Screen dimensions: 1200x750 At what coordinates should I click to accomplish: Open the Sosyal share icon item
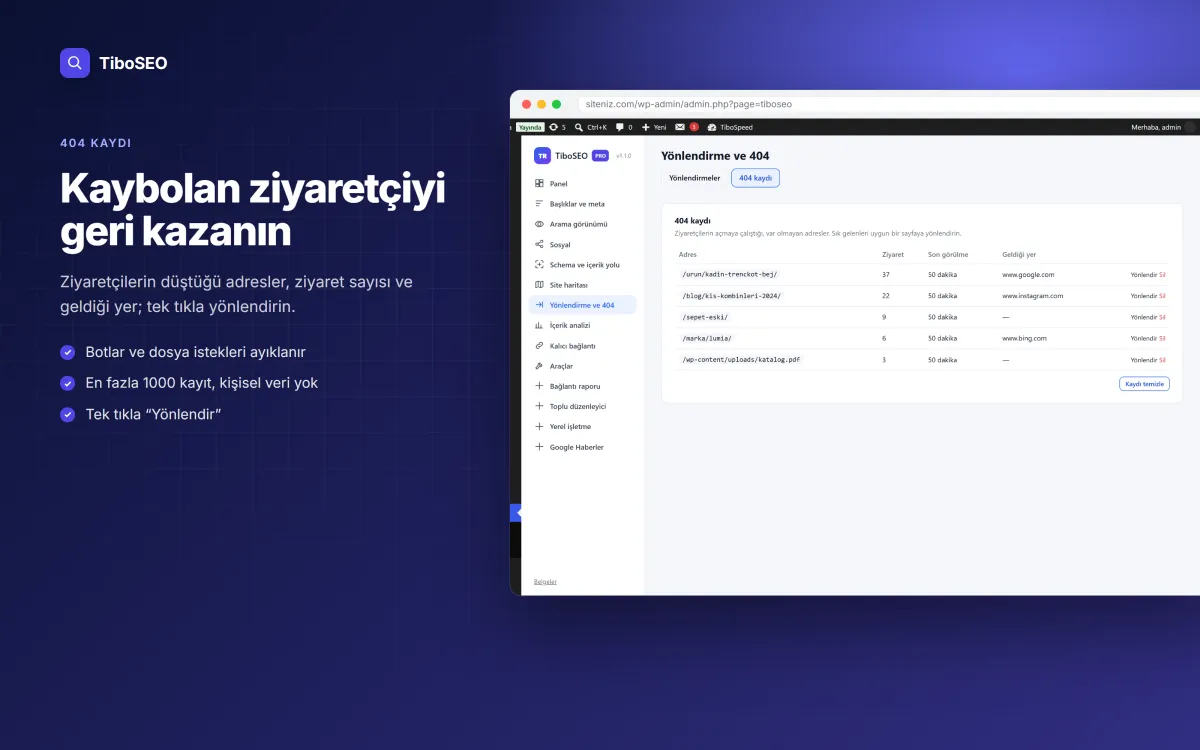pos(539,244)
